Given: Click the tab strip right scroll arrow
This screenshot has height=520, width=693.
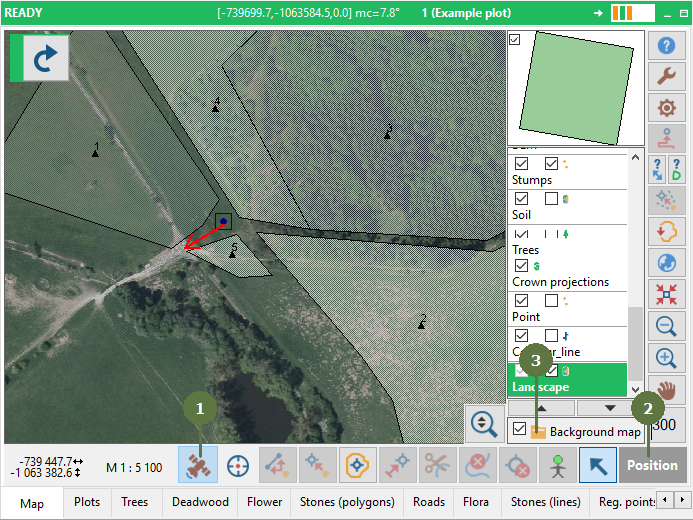Looking at the screenshot, I should point(682,500).
